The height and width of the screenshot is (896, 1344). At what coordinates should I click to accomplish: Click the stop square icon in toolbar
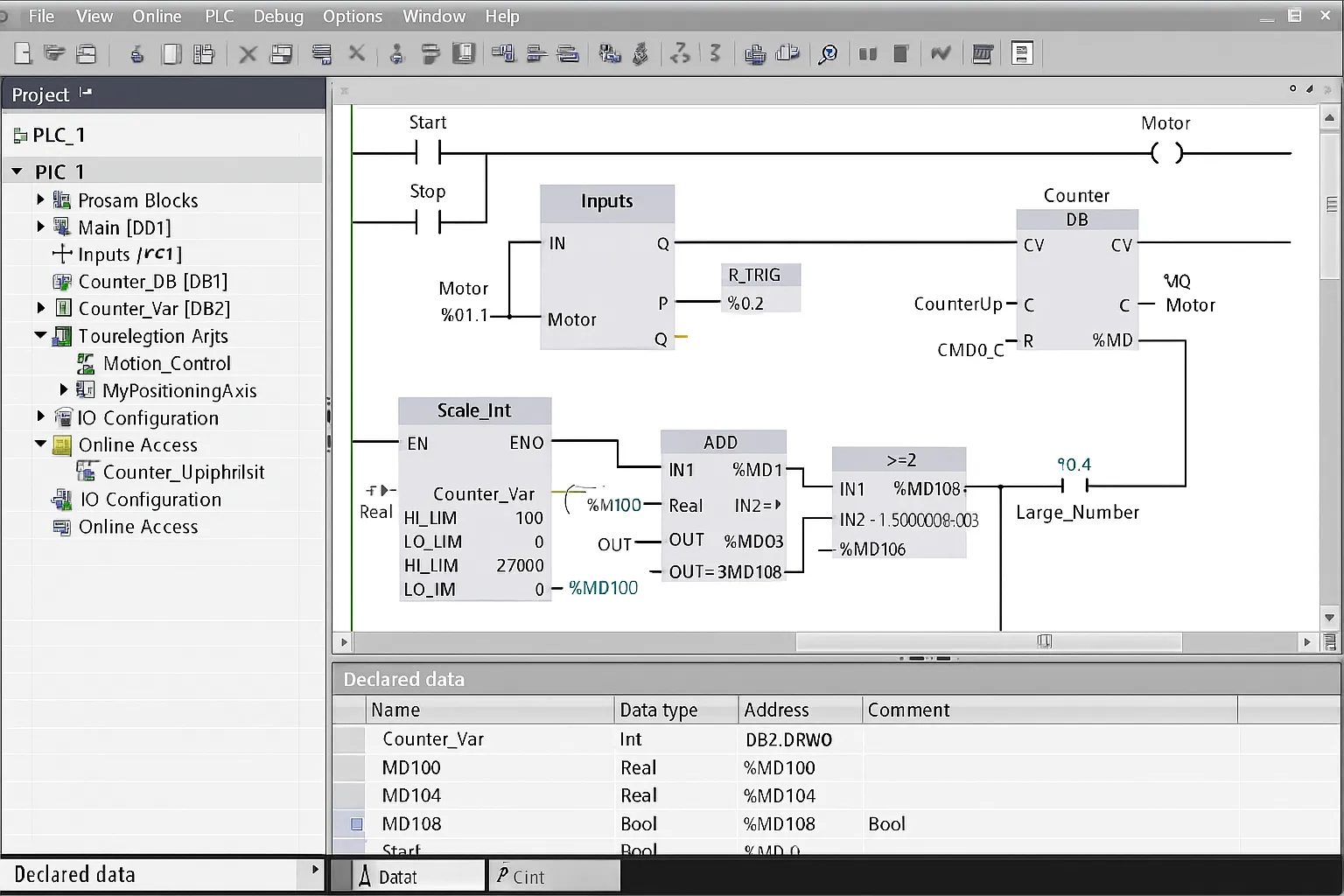pos(900,54)
